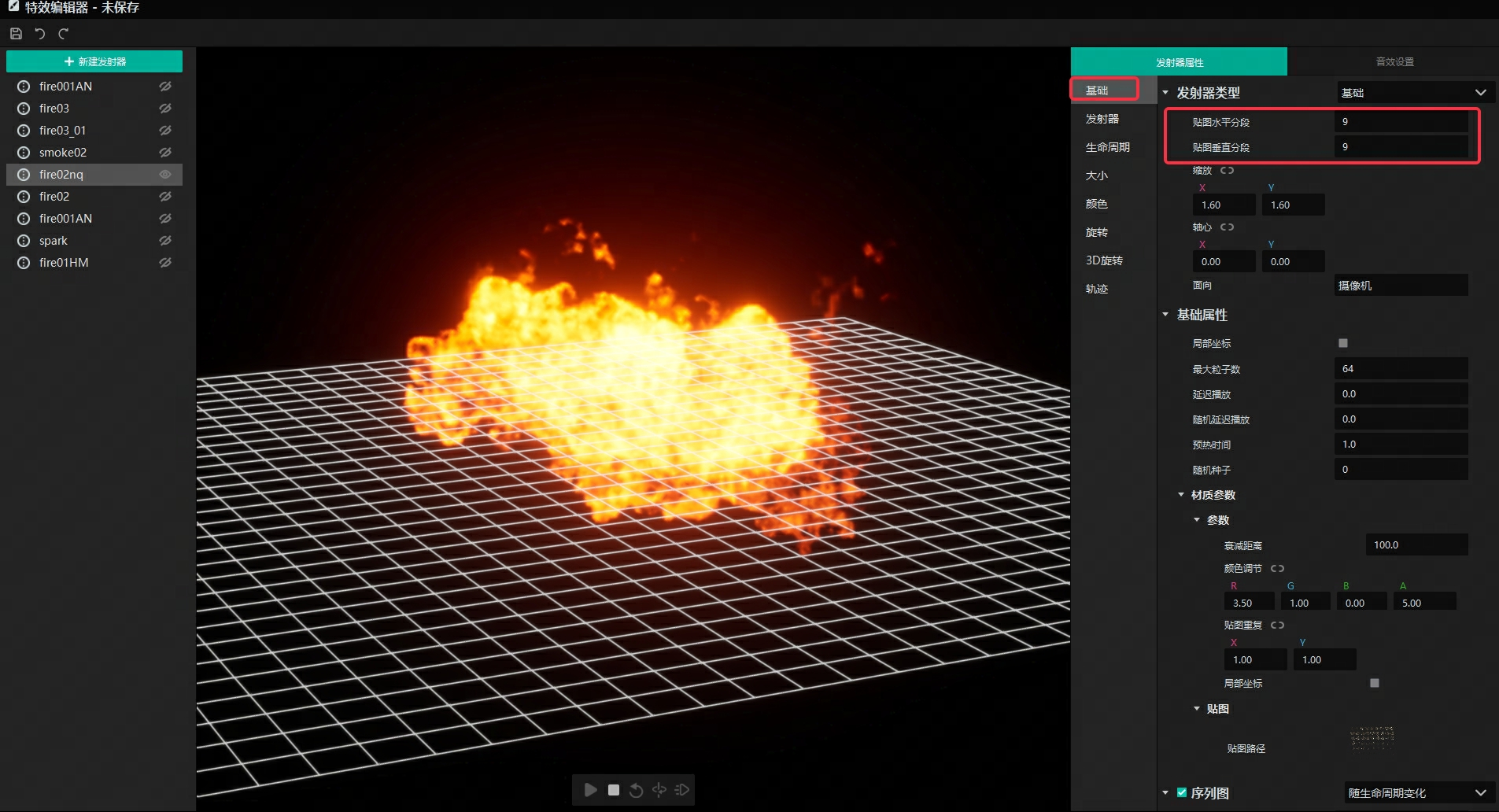Collapse the 发射器类型 section
The width and height of the screenshot is (1499, 812).
pyautogui.click(x=1165, y=93)
